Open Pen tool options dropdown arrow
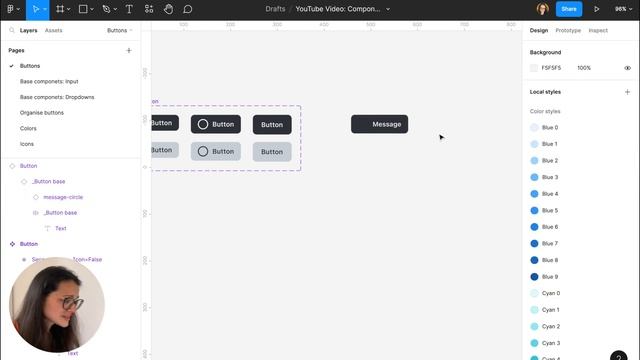640x360 pixels. 115,9
